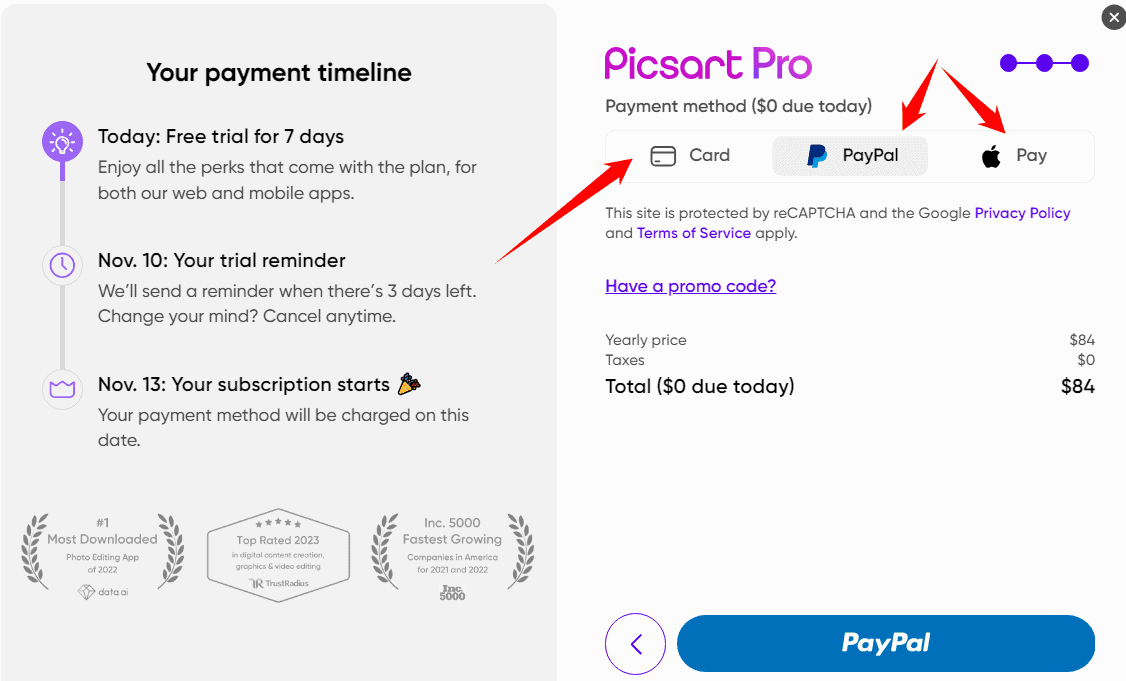1126x681 pixels.
Task: Click the Picsart Pro logo
Action: (x=708, y=64)
